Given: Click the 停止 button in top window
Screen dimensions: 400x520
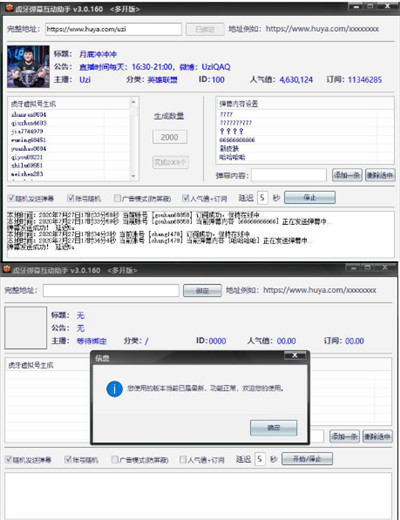Looking at the screenshot, I should coord(310,198).
